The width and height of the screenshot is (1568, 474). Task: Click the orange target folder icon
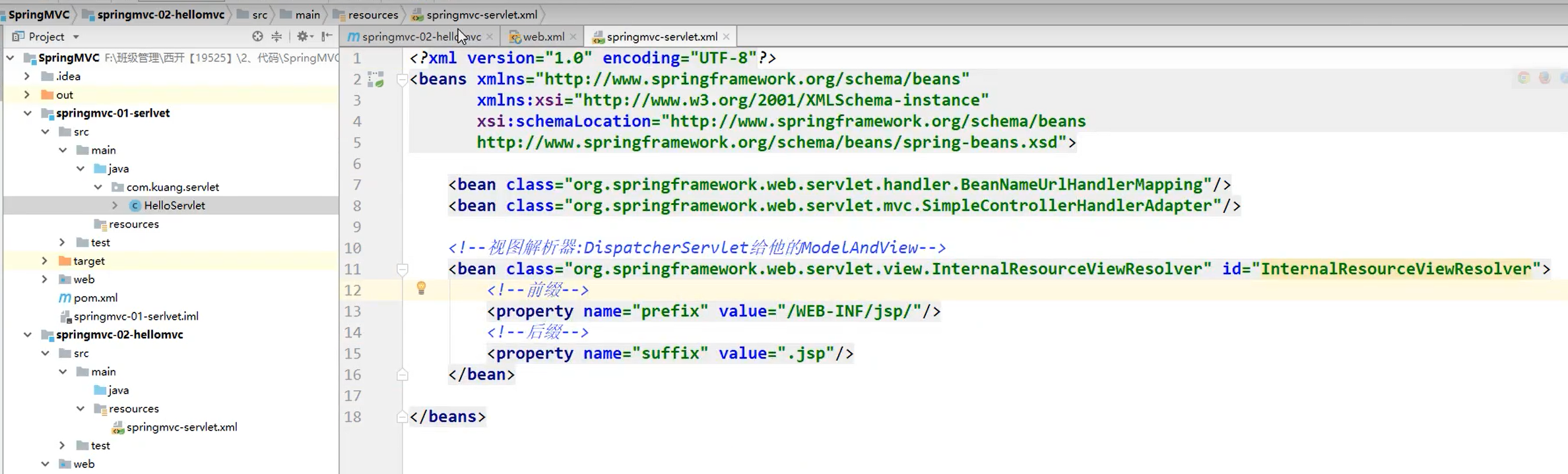click(65, 260)
